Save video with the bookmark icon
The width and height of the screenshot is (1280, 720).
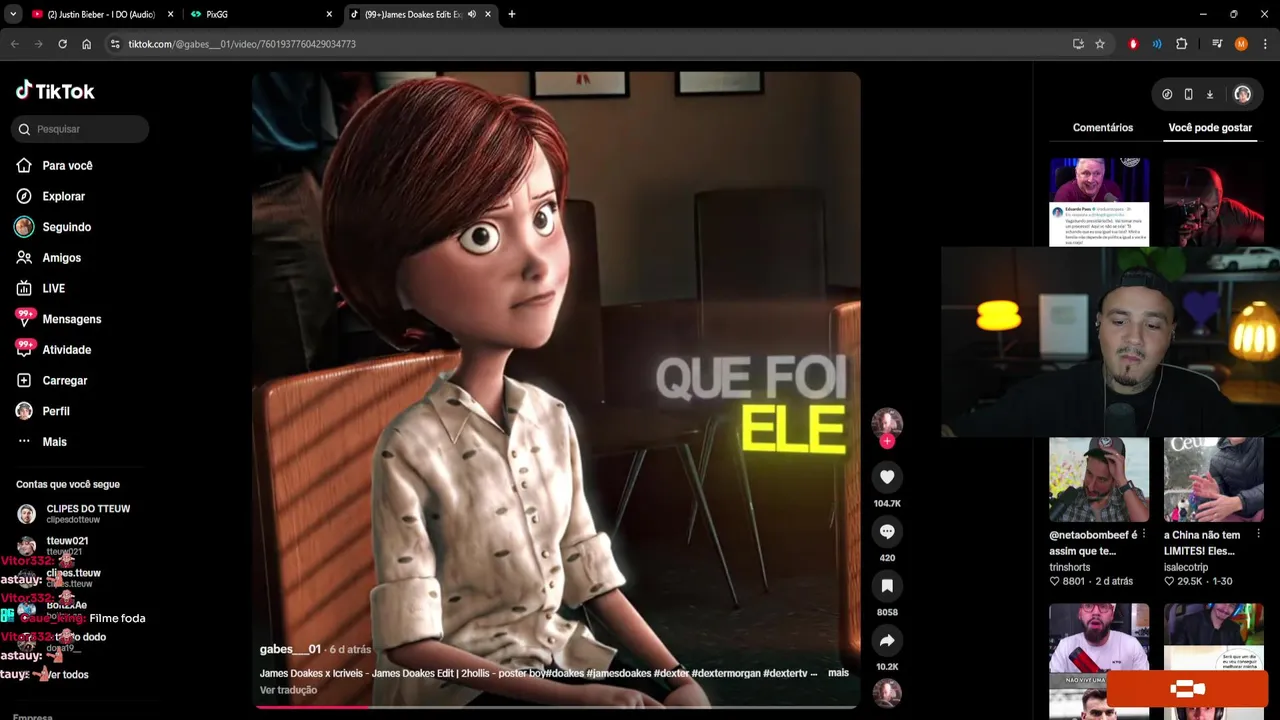tap(887, 586)
